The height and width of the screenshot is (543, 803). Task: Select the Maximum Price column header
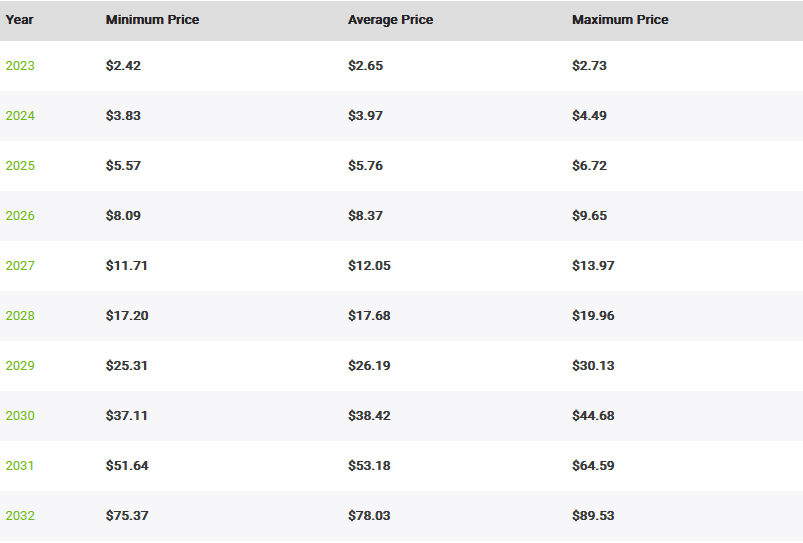point(620,20)
